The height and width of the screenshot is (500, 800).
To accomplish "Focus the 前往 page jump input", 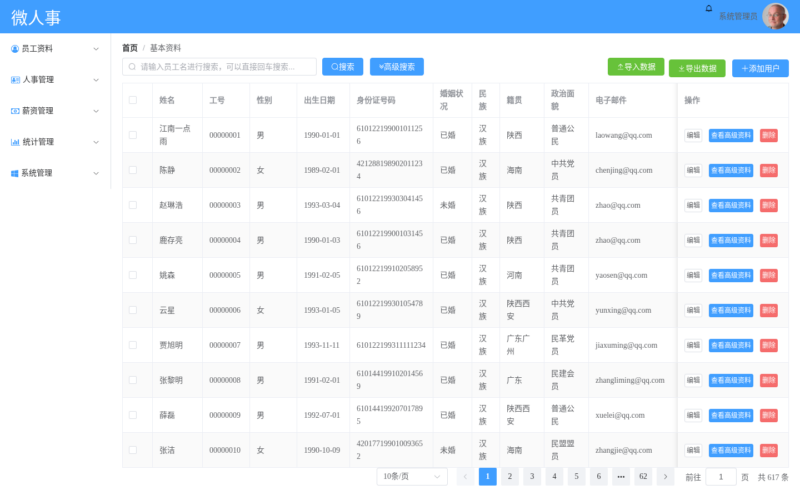I will (721, 477).
